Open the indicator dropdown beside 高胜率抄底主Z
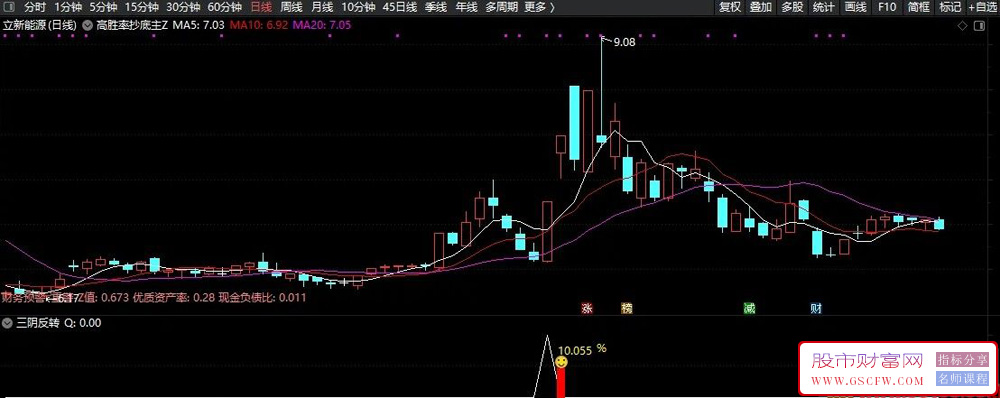1000x398 pixels. [87, 26]
